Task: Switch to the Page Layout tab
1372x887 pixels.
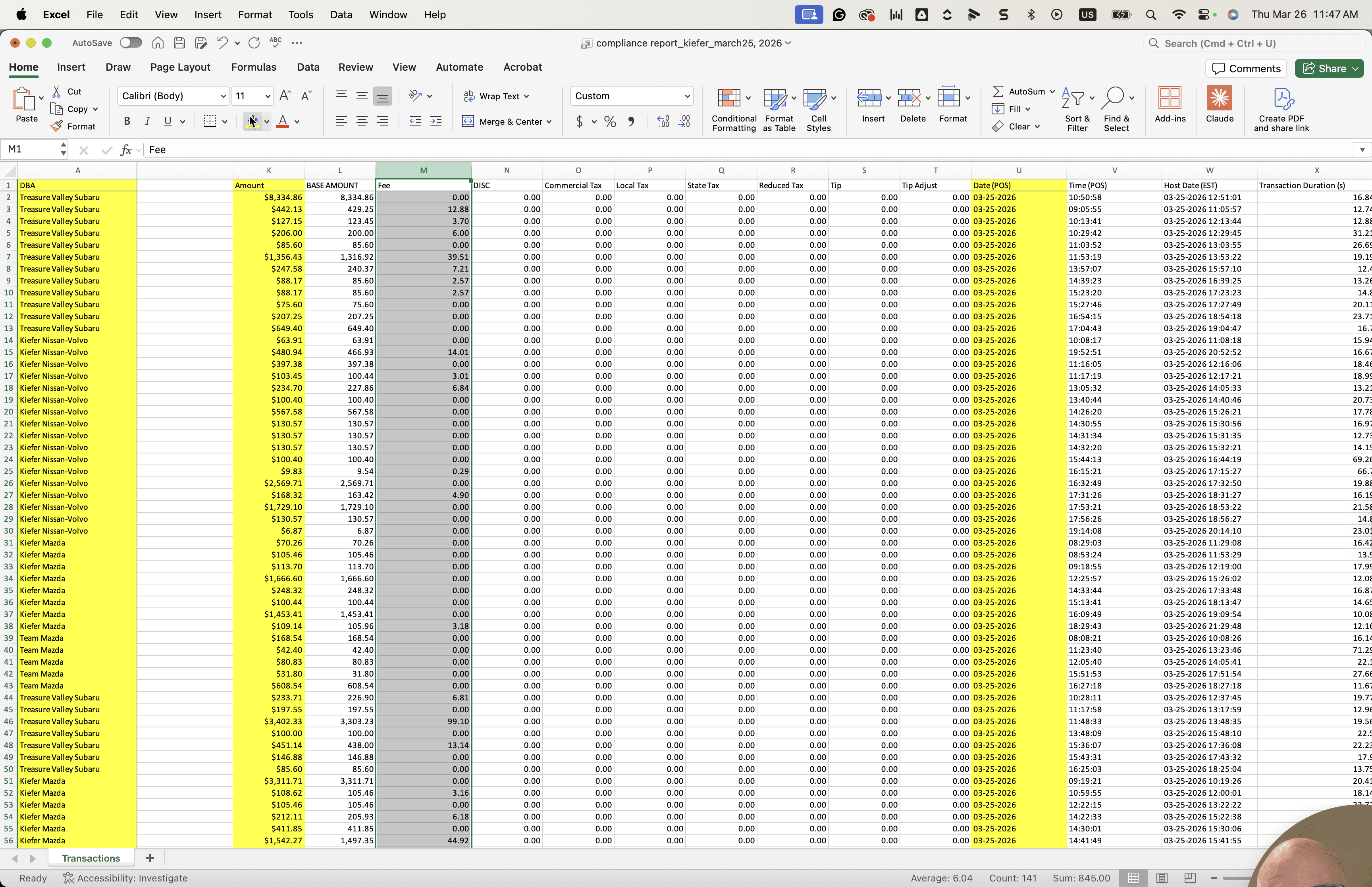Action: 180,67
